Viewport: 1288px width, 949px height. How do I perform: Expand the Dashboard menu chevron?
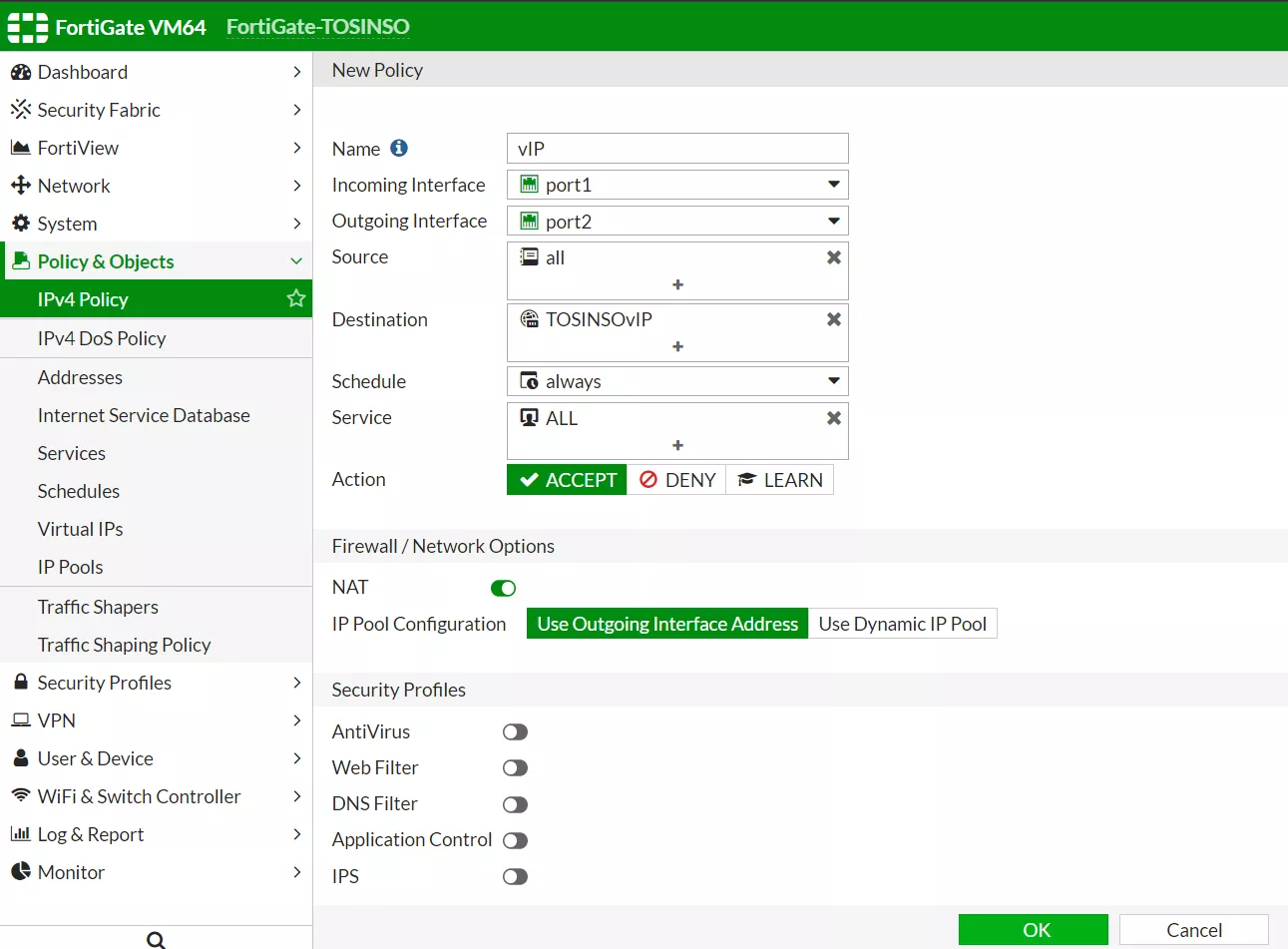coord(296,72)
